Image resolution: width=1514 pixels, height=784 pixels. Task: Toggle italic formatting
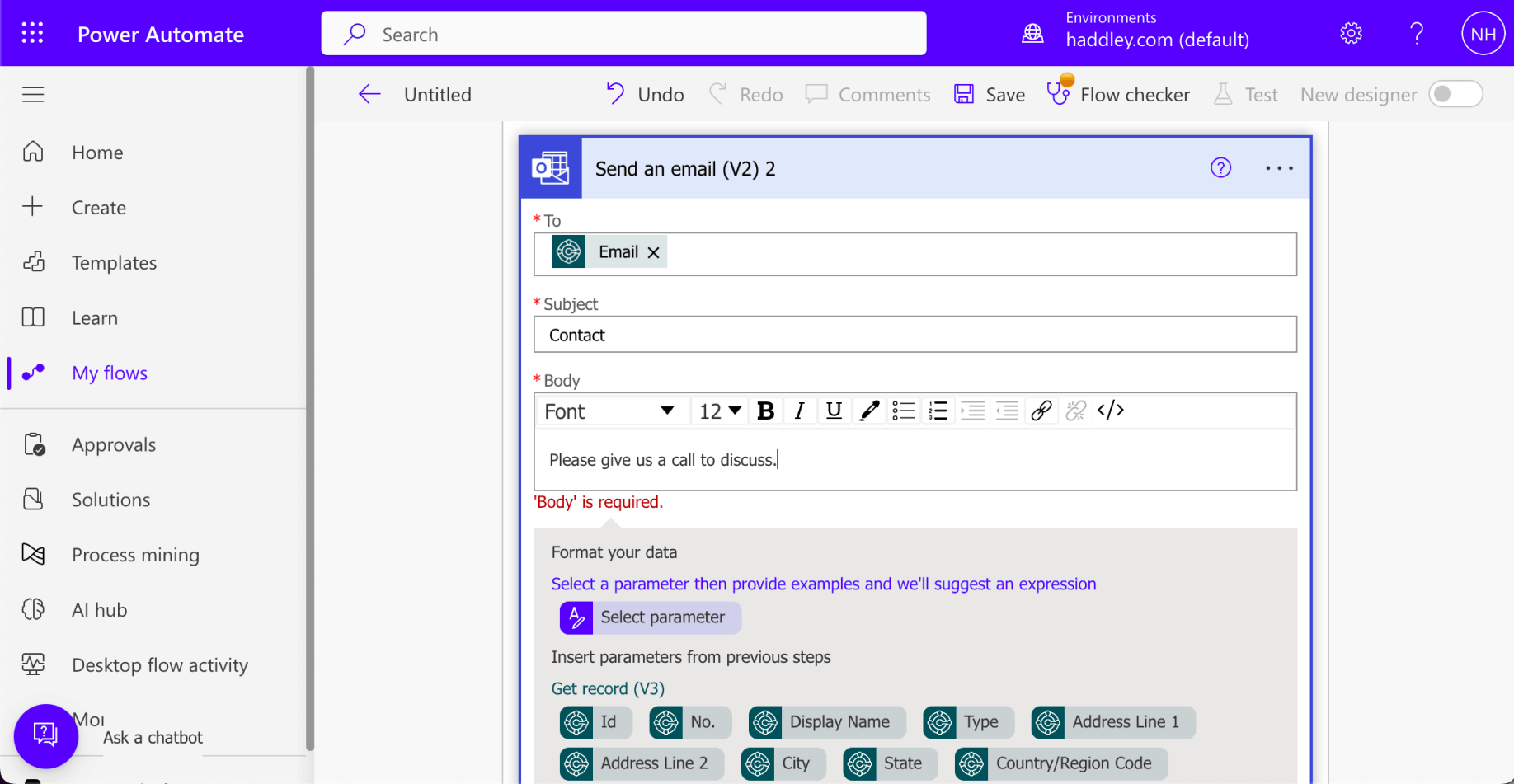coord(799,411)
